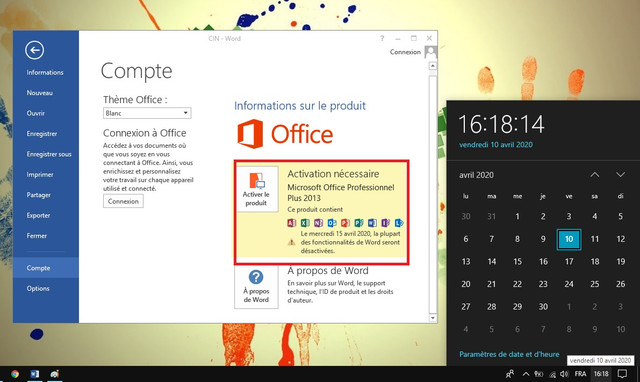The height and width of the screenshot is (382, 640).
Task: Click the OneNote app icon
Action: coord(318,223)
